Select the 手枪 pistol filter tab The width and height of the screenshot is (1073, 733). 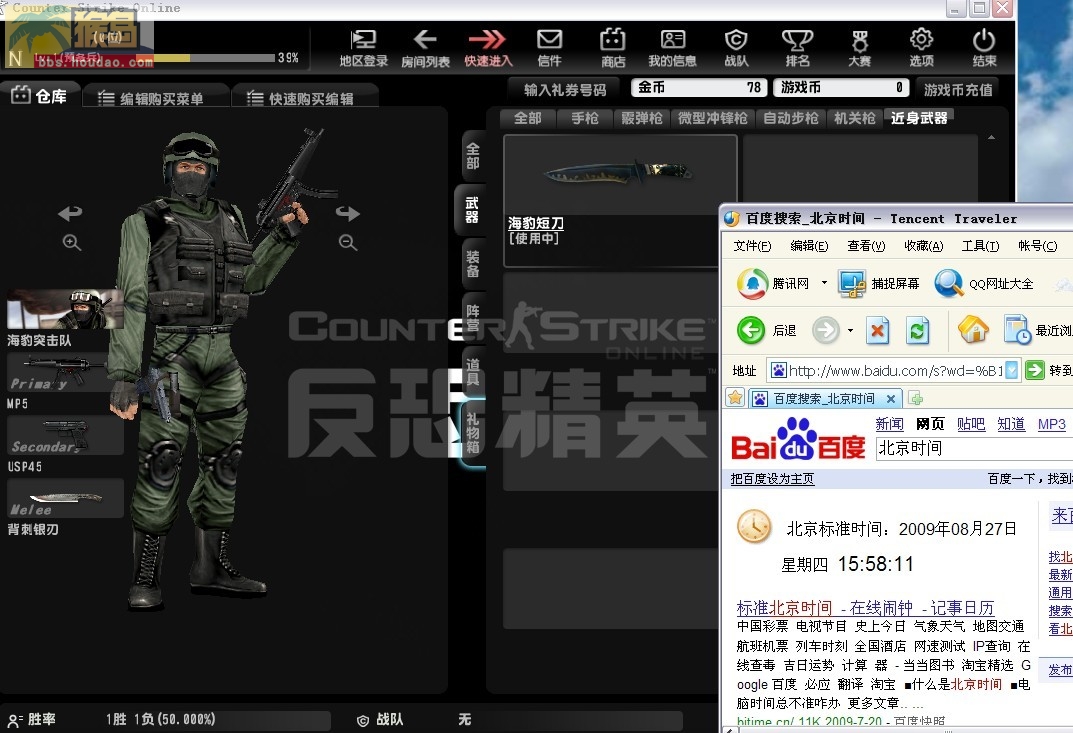[x=585, y=118]
